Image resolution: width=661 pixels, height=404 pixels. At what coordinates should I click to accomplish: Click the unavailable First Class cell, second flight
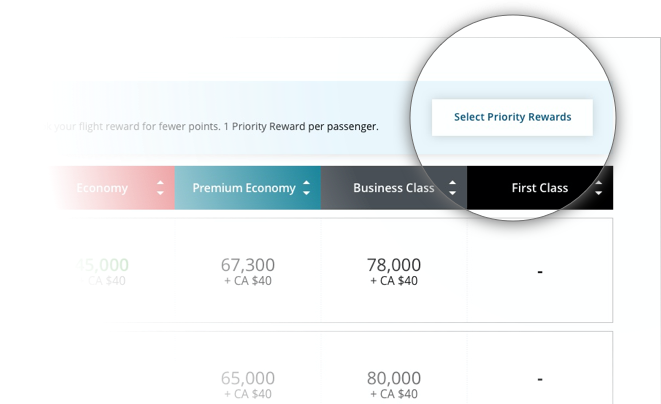(540, 380)
